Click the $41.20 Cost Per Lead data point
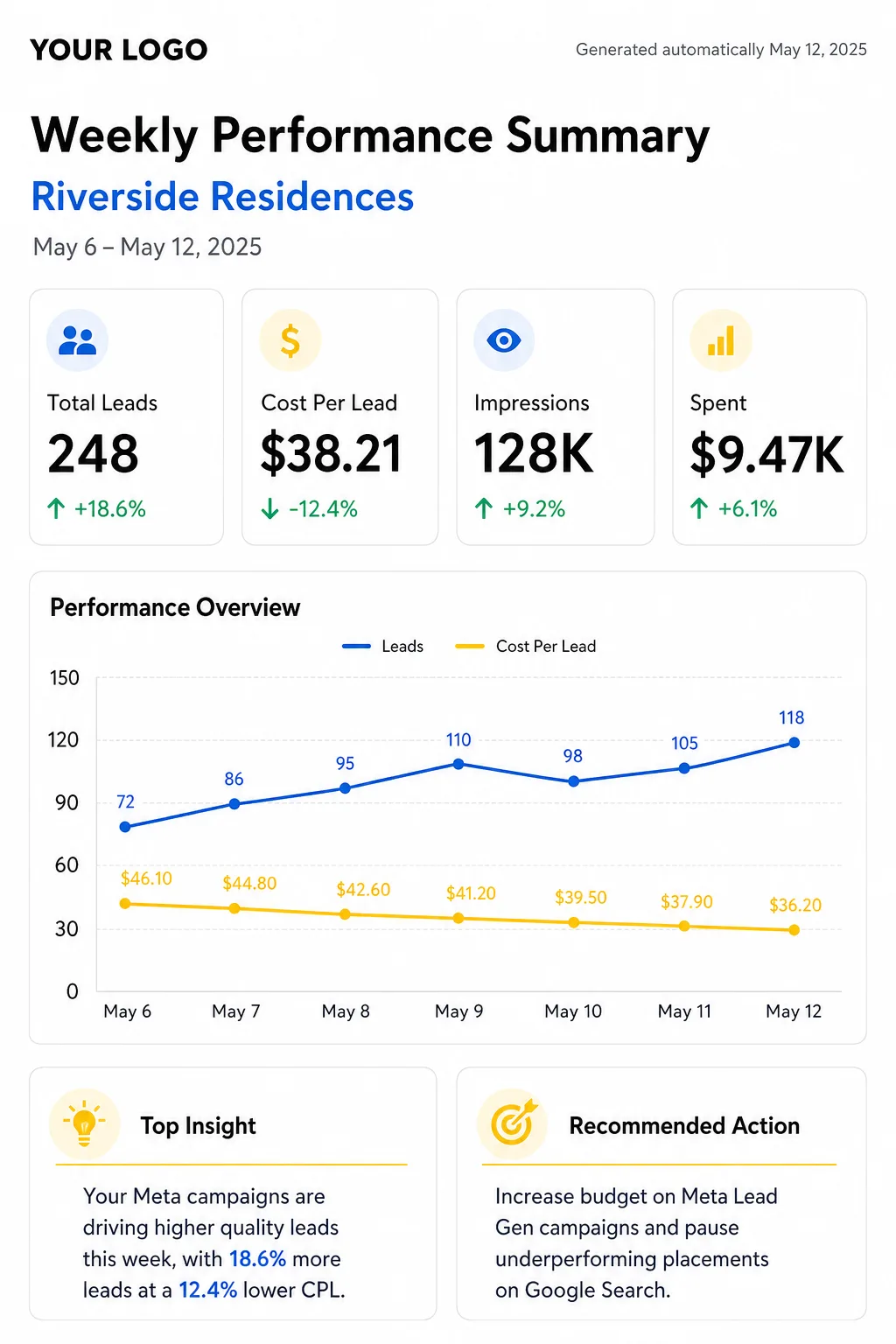This screenshot has height=1344, width=896. pyautogui.click(x=458, y=918)
